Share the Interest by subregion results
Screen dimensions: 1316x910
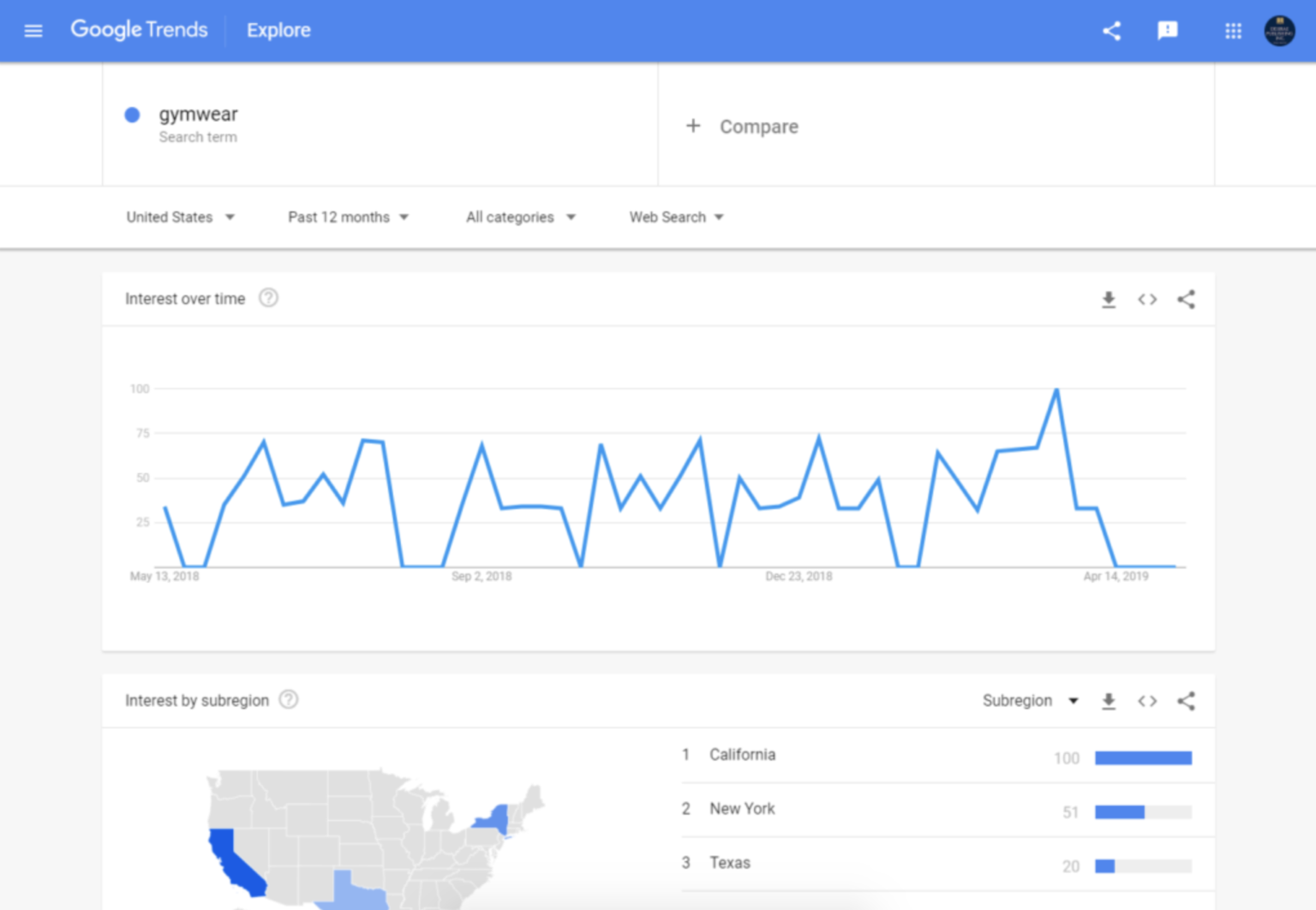[1187, 701]
